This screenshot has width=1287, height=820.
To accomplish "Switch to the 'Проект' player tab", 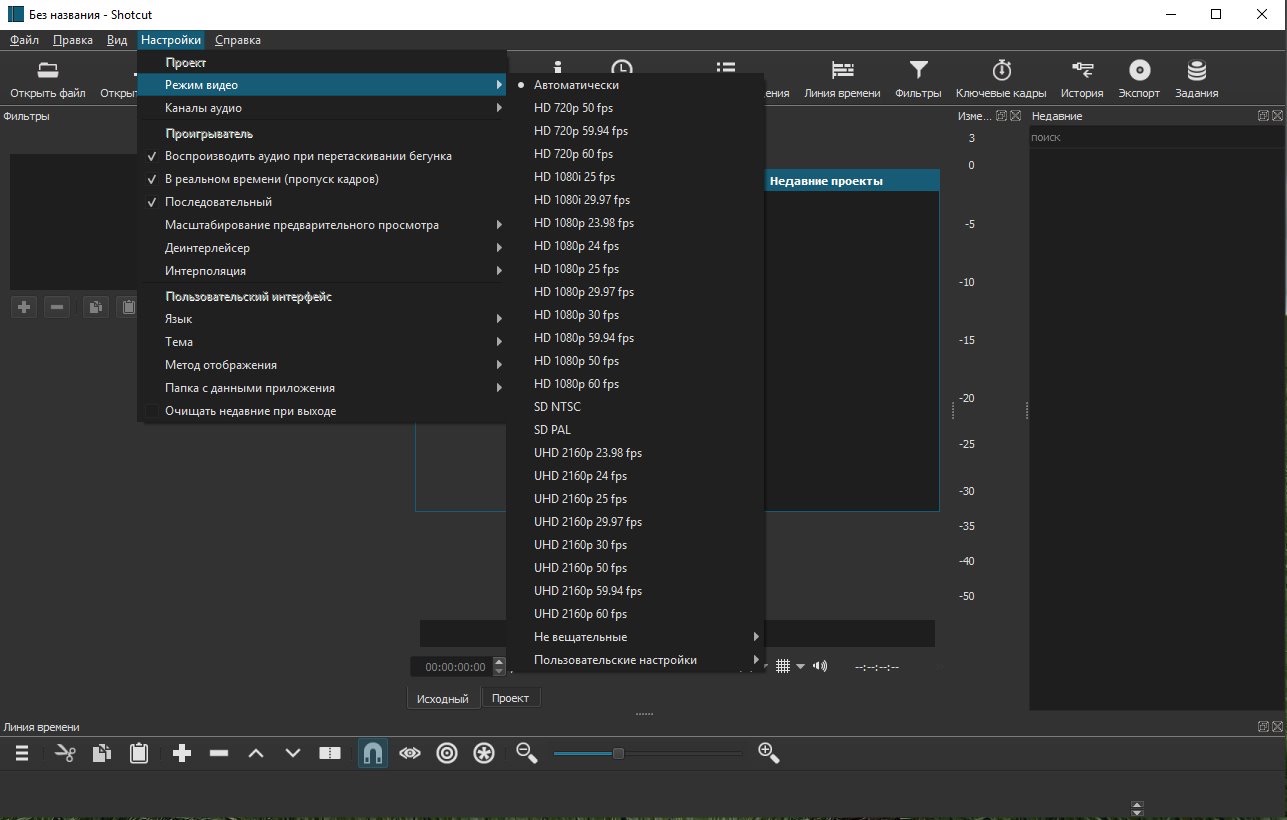I will coord(511,698).
